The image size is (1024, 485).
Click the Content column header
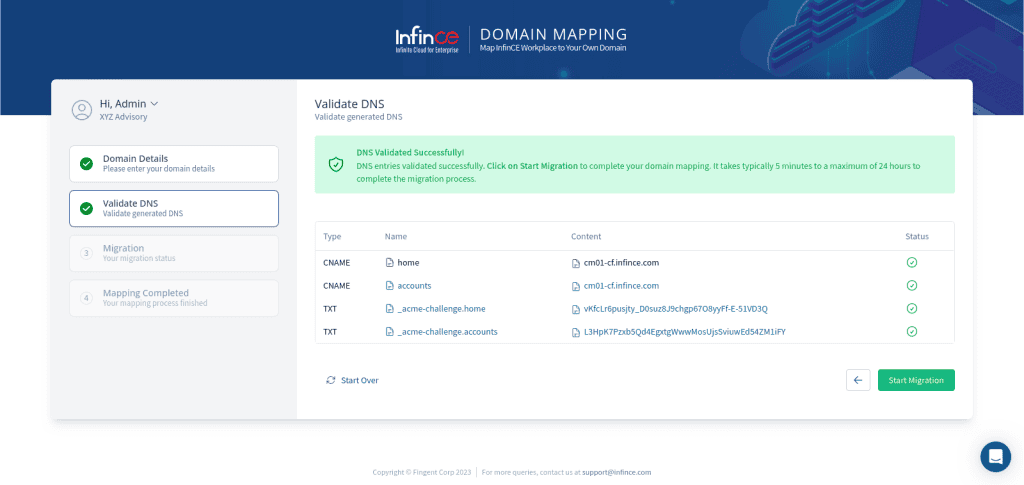[x=586, y=236]
